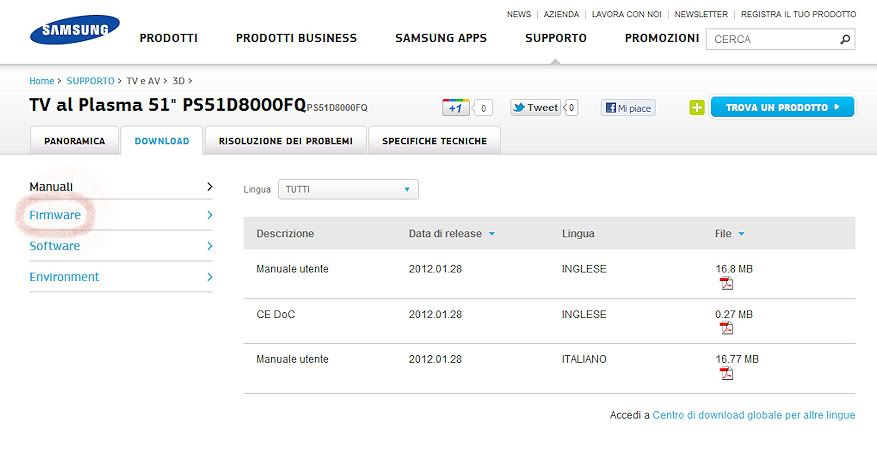Viewport: 877px width, 454px height.
Task: Select Manuali in the sidebar
Action: pos(51,187)
